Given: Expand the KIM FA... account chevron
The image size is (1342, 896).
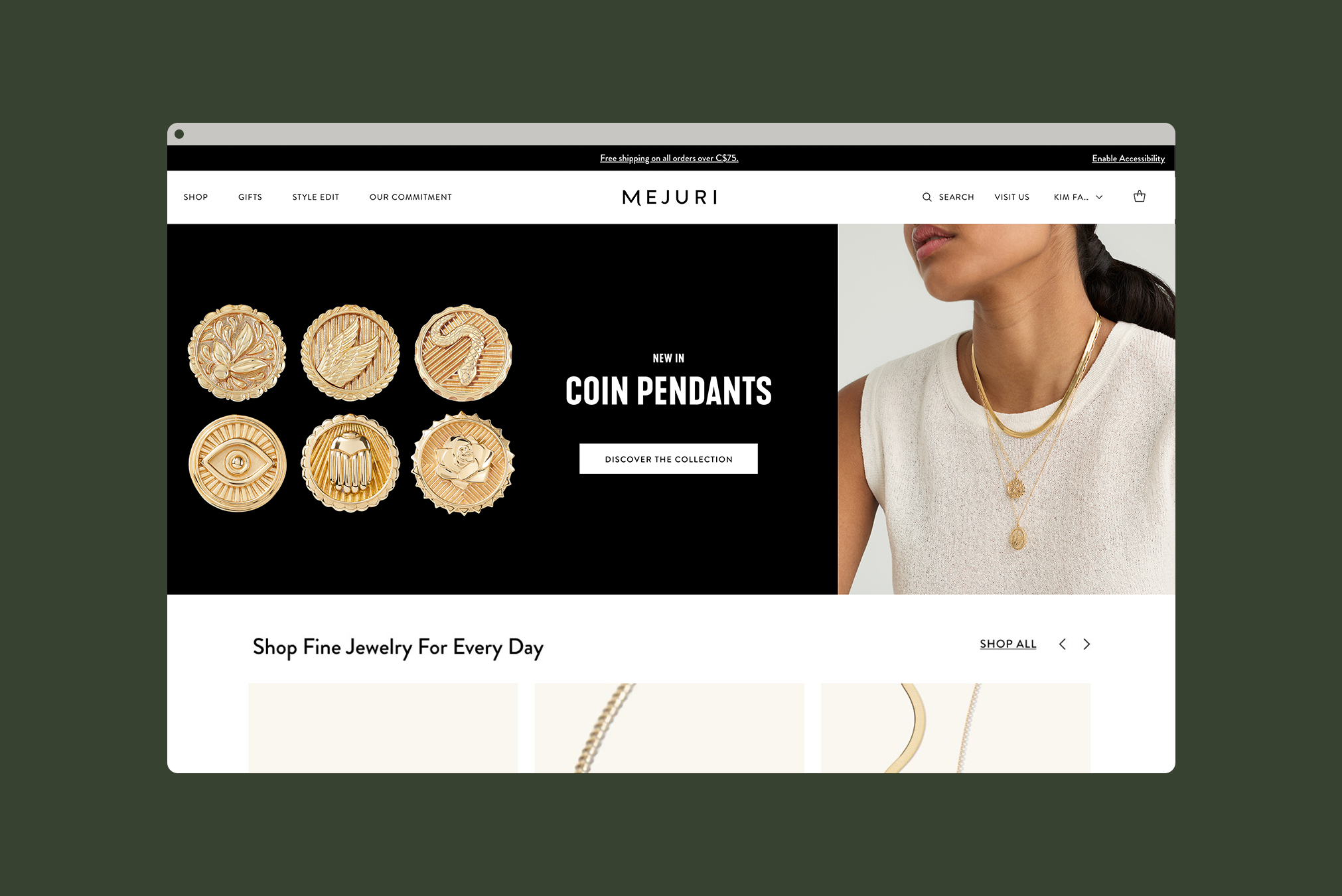Looking at the screenshot, I should coord(1099,197).
